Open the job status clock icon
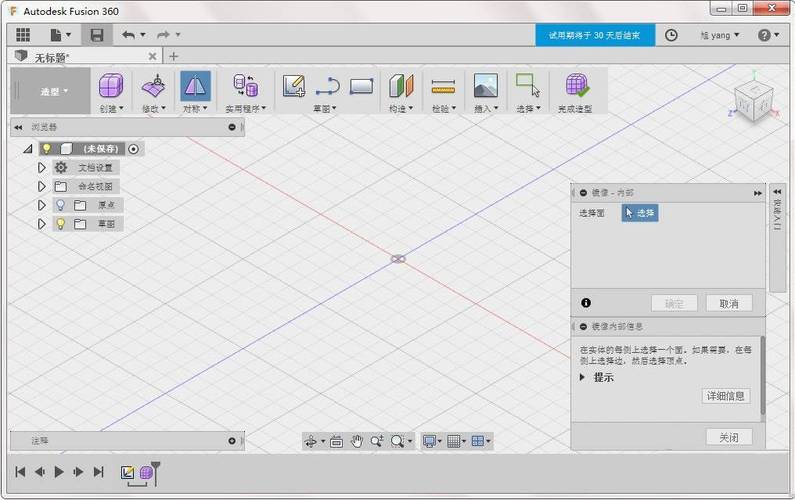This screenshot has width=795, height=500. click(x=671, y=35)
